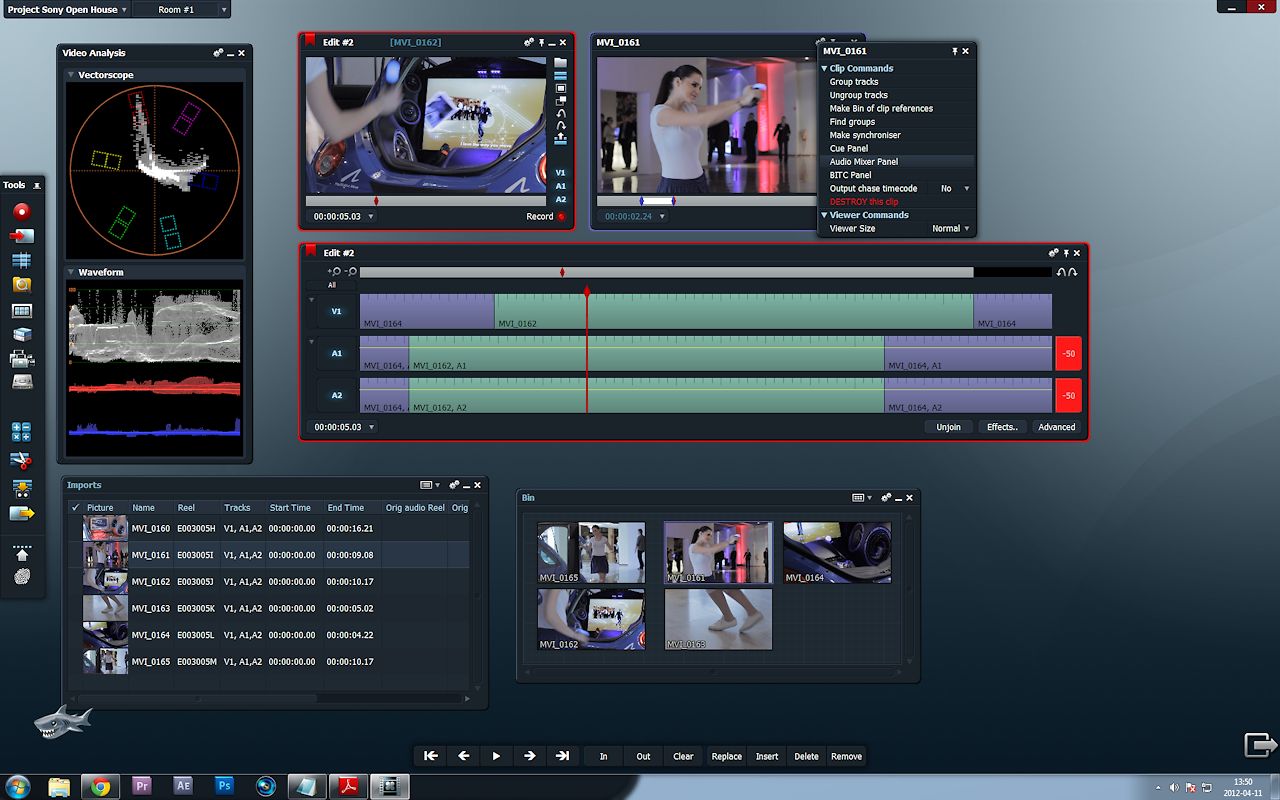1280x800 pixels.
Task: Toggle the A1 track button on timeline
Action: point(336,353)
